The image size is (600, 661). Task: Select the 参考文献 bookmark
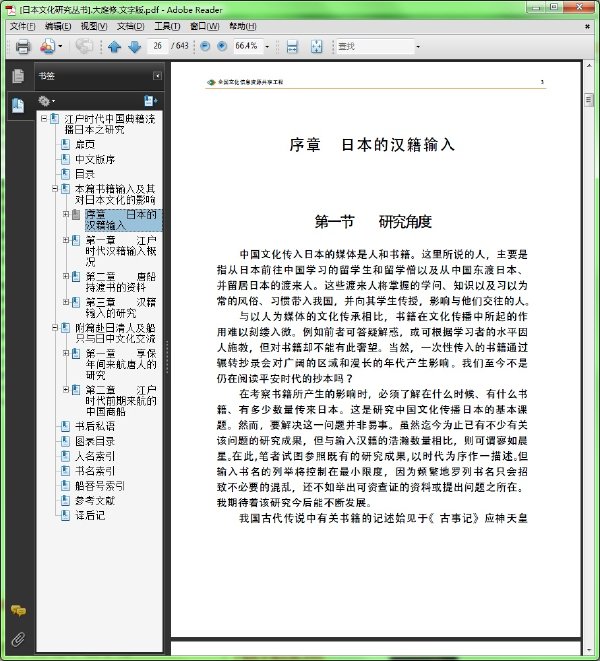(95, 501)
